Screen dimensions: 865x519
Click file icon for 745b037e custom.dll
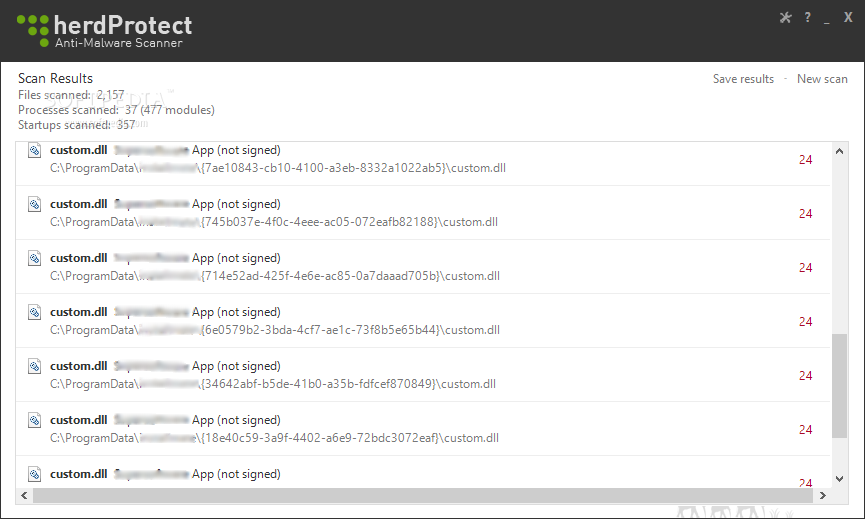pos(35,204)
